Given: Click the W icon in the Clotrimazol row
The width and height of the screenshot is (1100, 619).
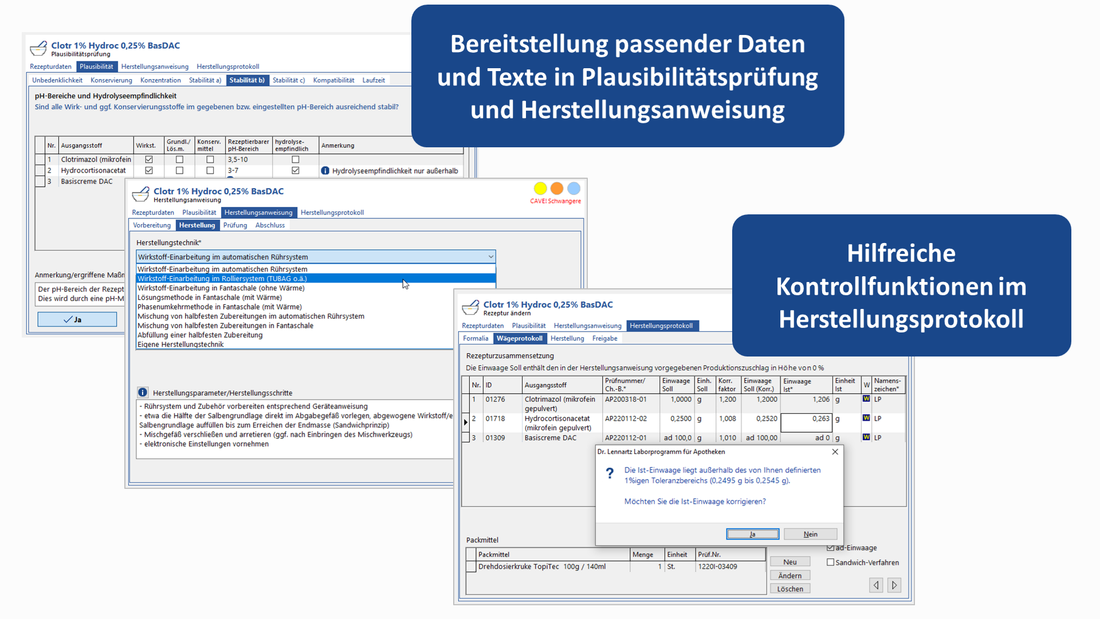Looking at the screenshot, I should tap(866, 399).
